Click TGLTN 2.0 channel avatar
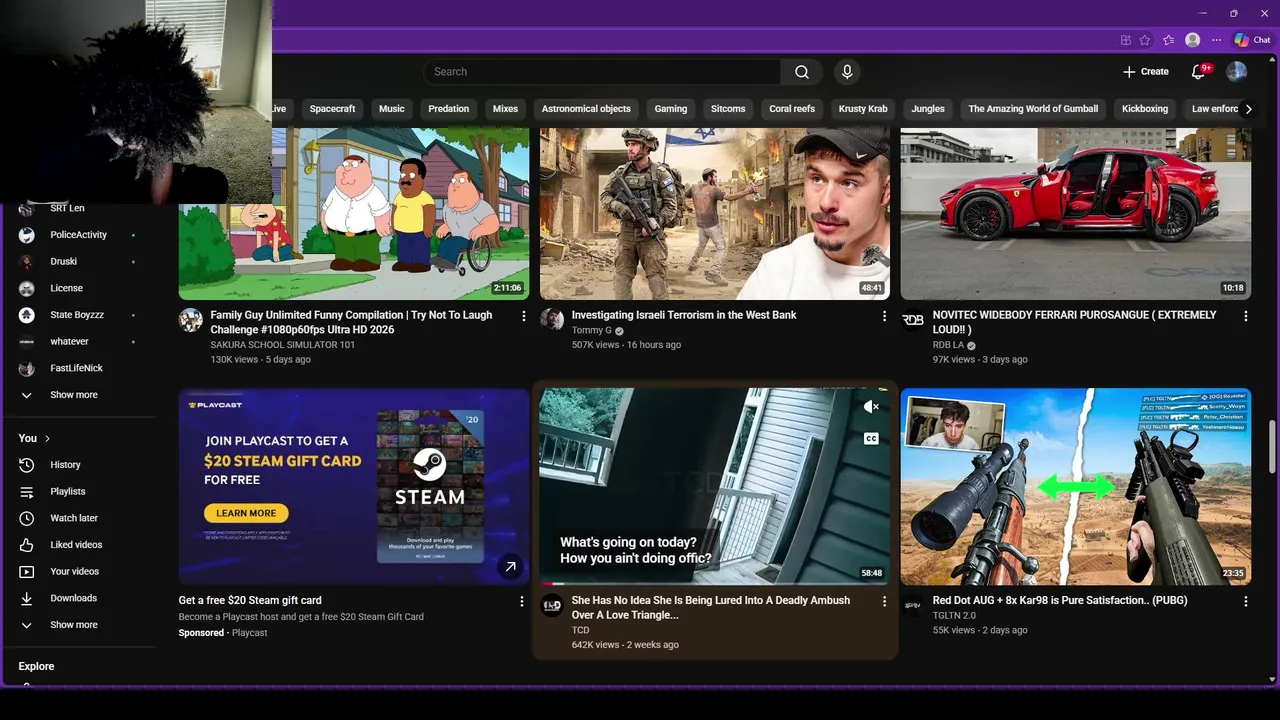The image size is (1280, 720). pyautogui.click(x=913, y=605)
